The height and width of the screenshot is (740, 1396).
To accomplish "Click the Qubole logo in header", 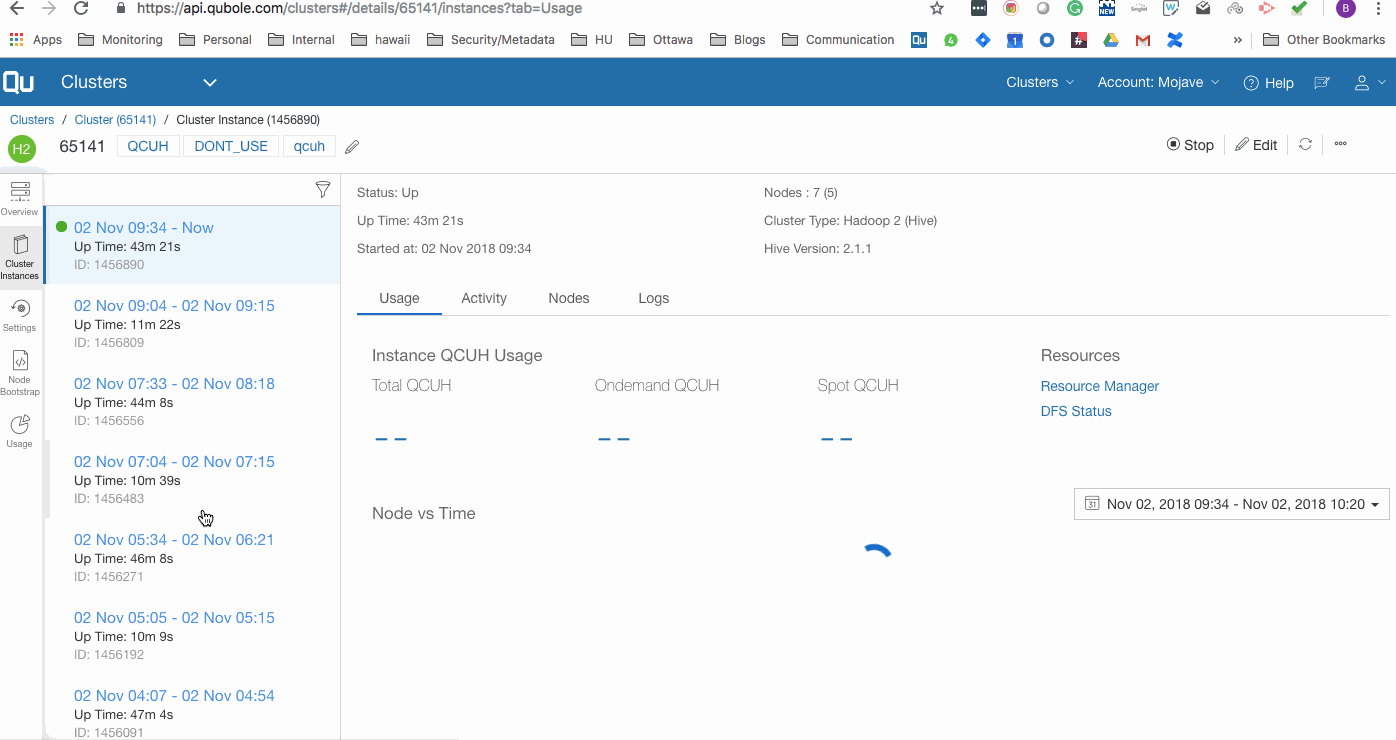I will click(18, 82).
